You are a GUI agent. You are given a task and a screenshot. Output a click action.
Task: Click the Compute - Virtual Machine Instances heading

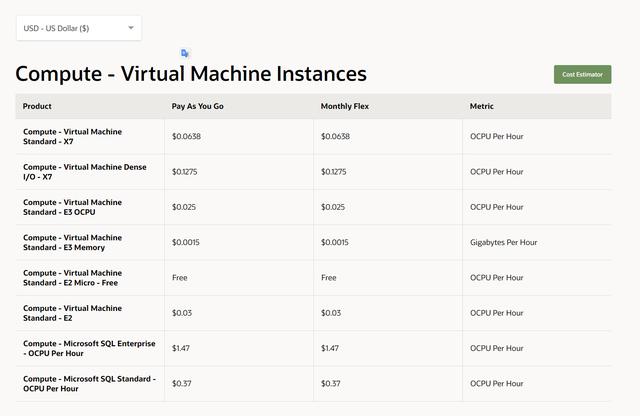191,74
